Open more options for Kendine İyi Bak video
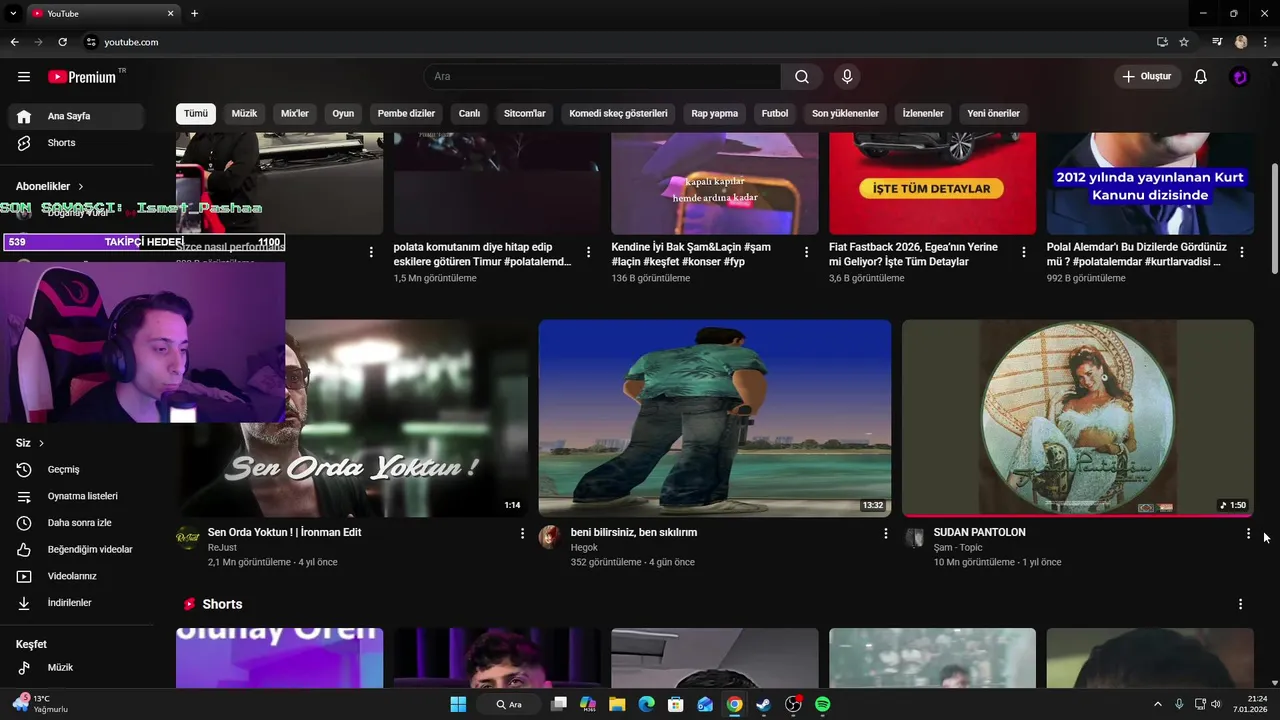 pyautogui.click(x=806, y=252)
